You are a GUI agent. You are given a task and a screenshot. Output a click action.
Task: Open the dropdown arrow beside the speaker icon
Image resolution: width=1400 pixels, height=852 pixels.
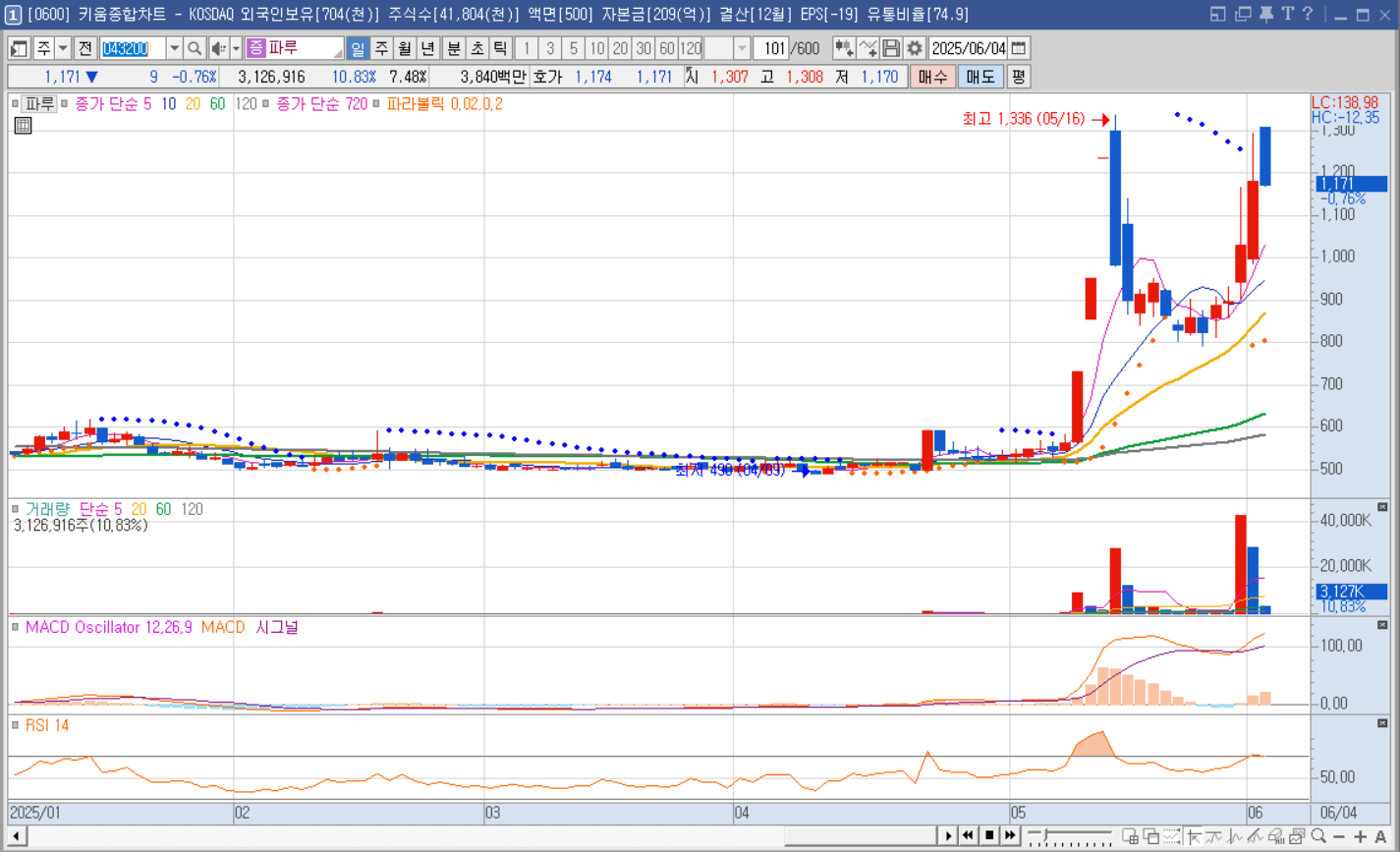point(236,48)
